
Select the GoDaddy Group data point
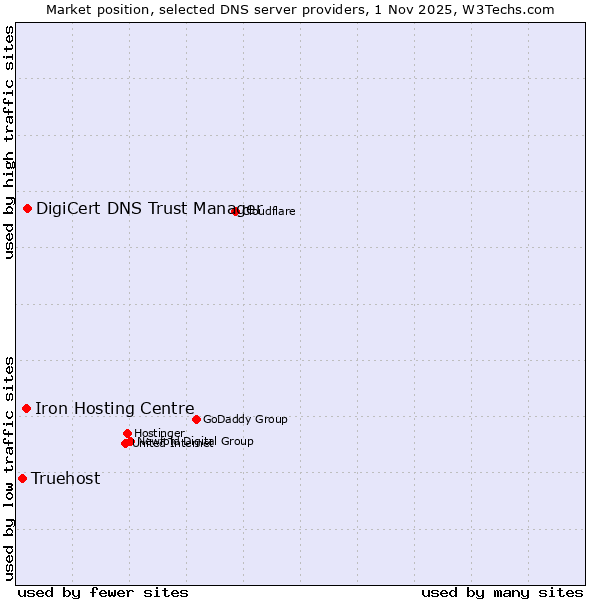tap(196, 419)
